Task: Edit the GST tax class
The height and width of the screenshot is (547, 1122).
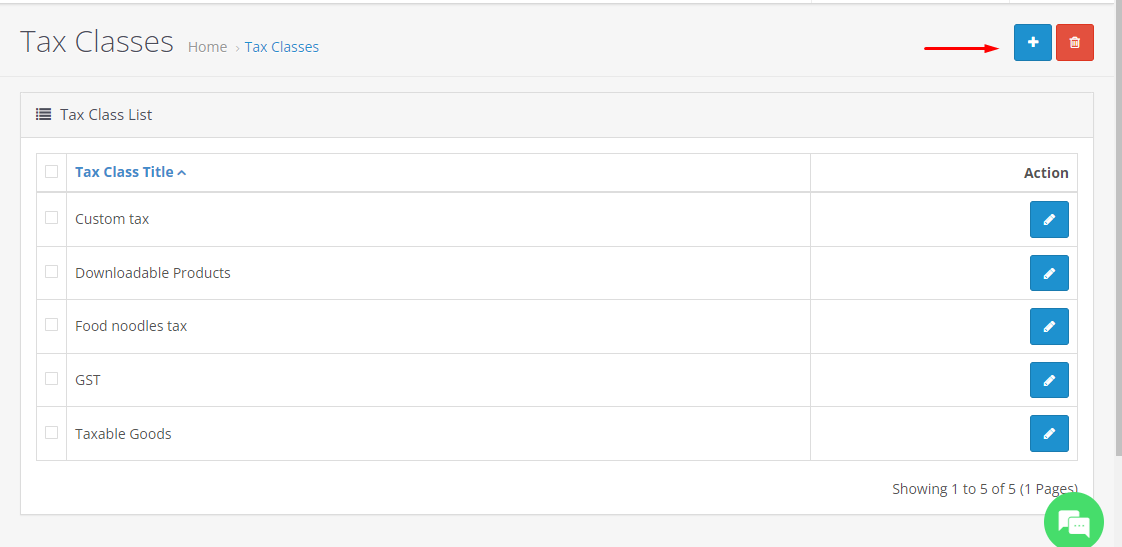Action: (1049, 380)
